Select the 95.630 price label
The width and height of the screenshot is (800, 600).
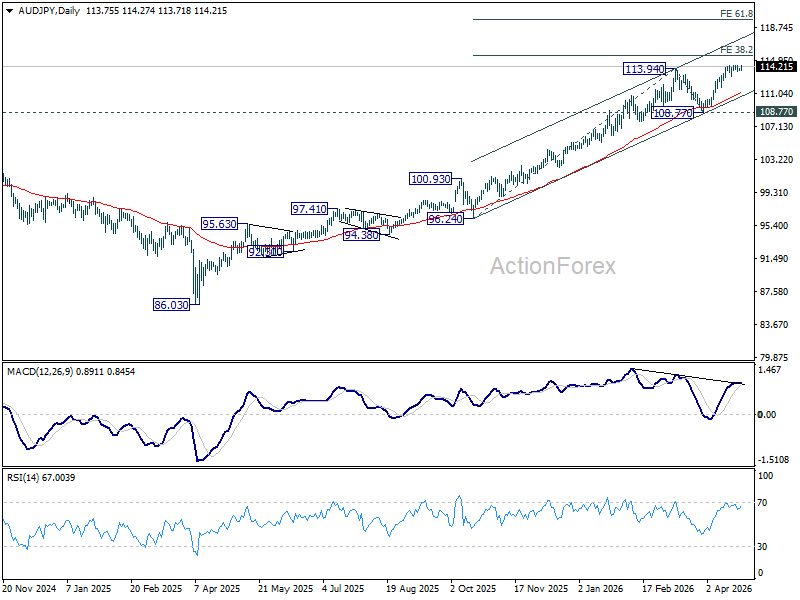click(x=219, y=224)
